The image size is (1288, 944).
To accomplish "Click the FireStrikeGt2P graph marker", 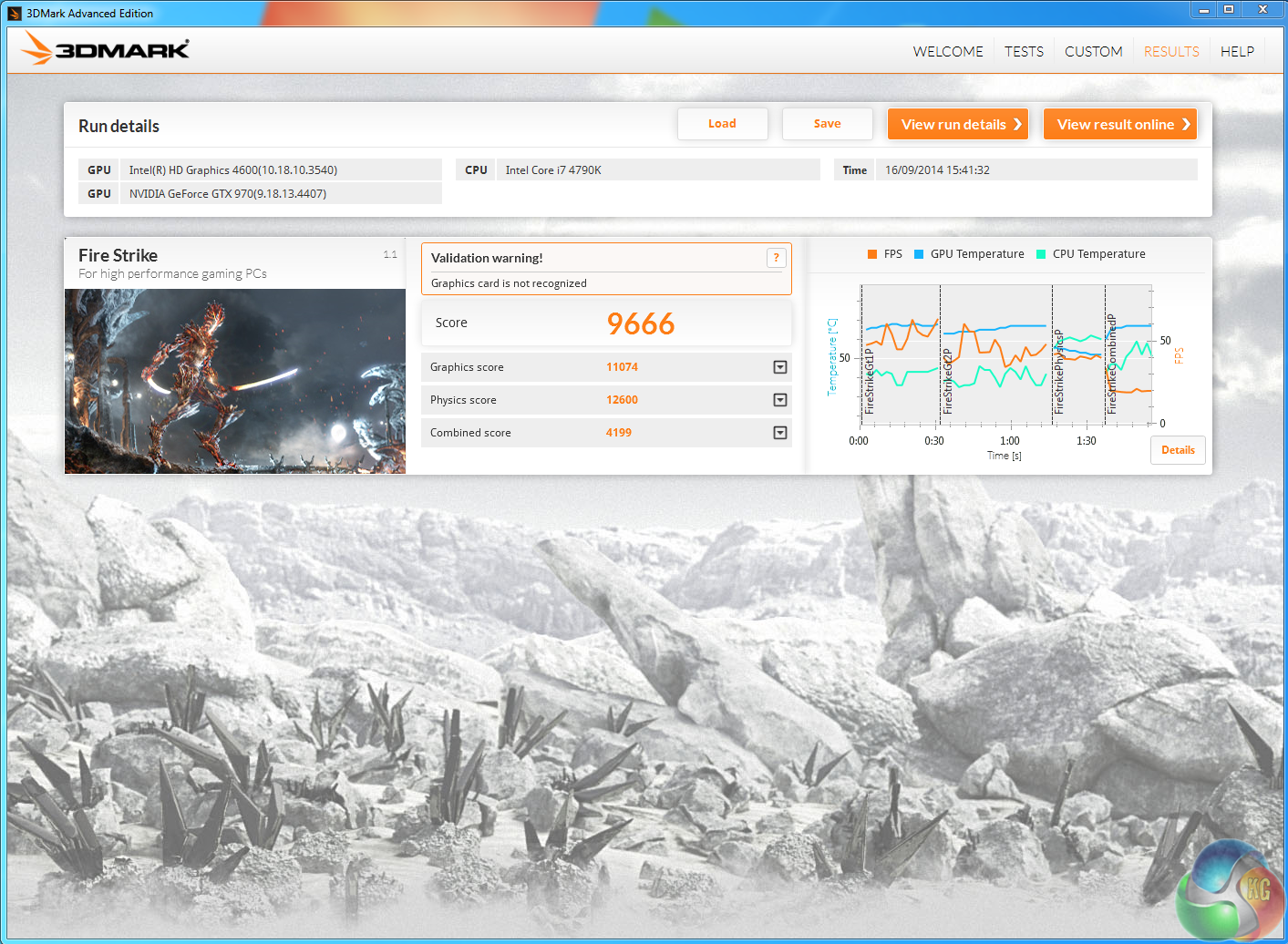I will (x=947, y=381).
